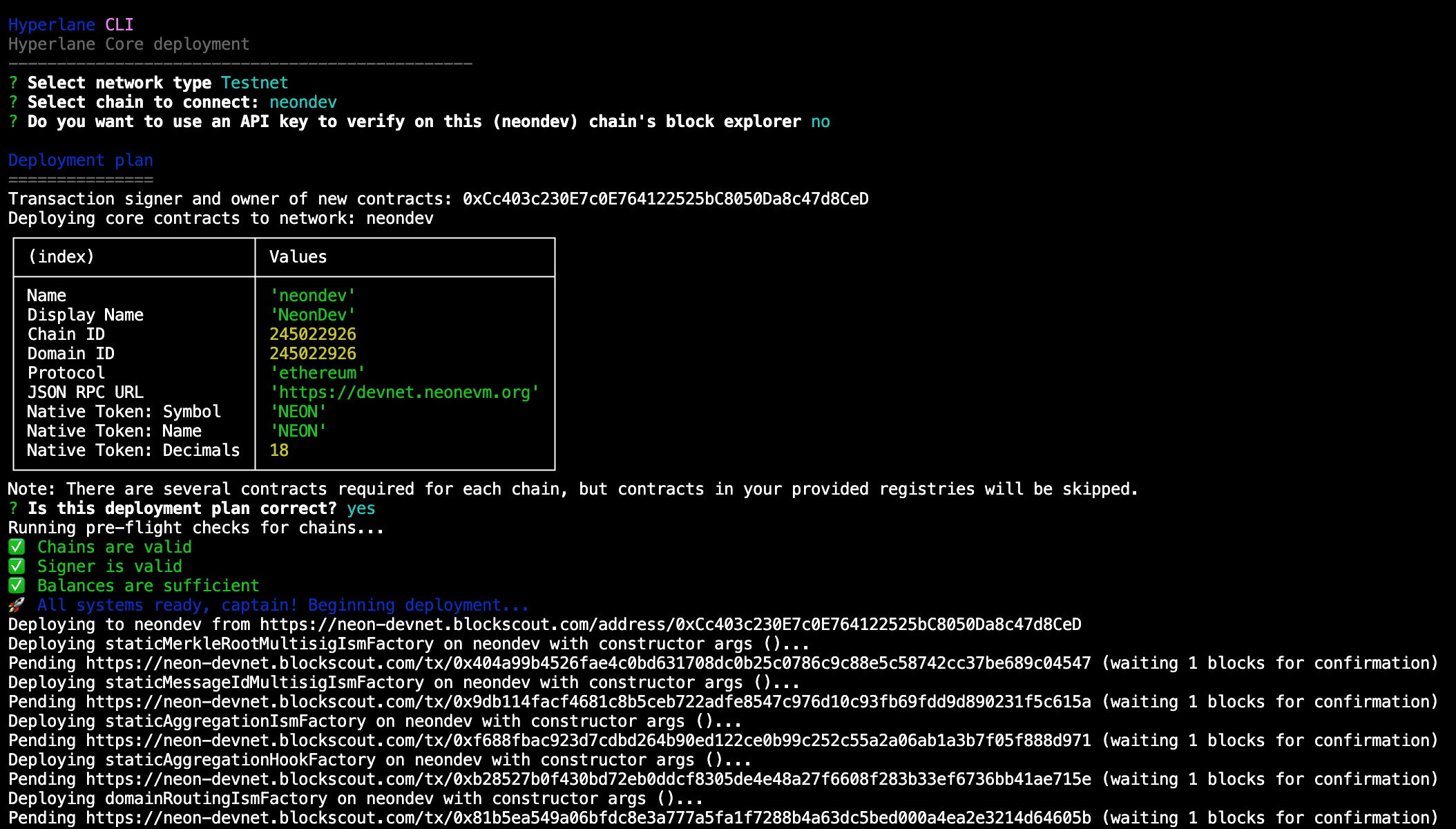Click the 'Deployment plan' heading
1456x829 pixels.
(x=80, y=160)
